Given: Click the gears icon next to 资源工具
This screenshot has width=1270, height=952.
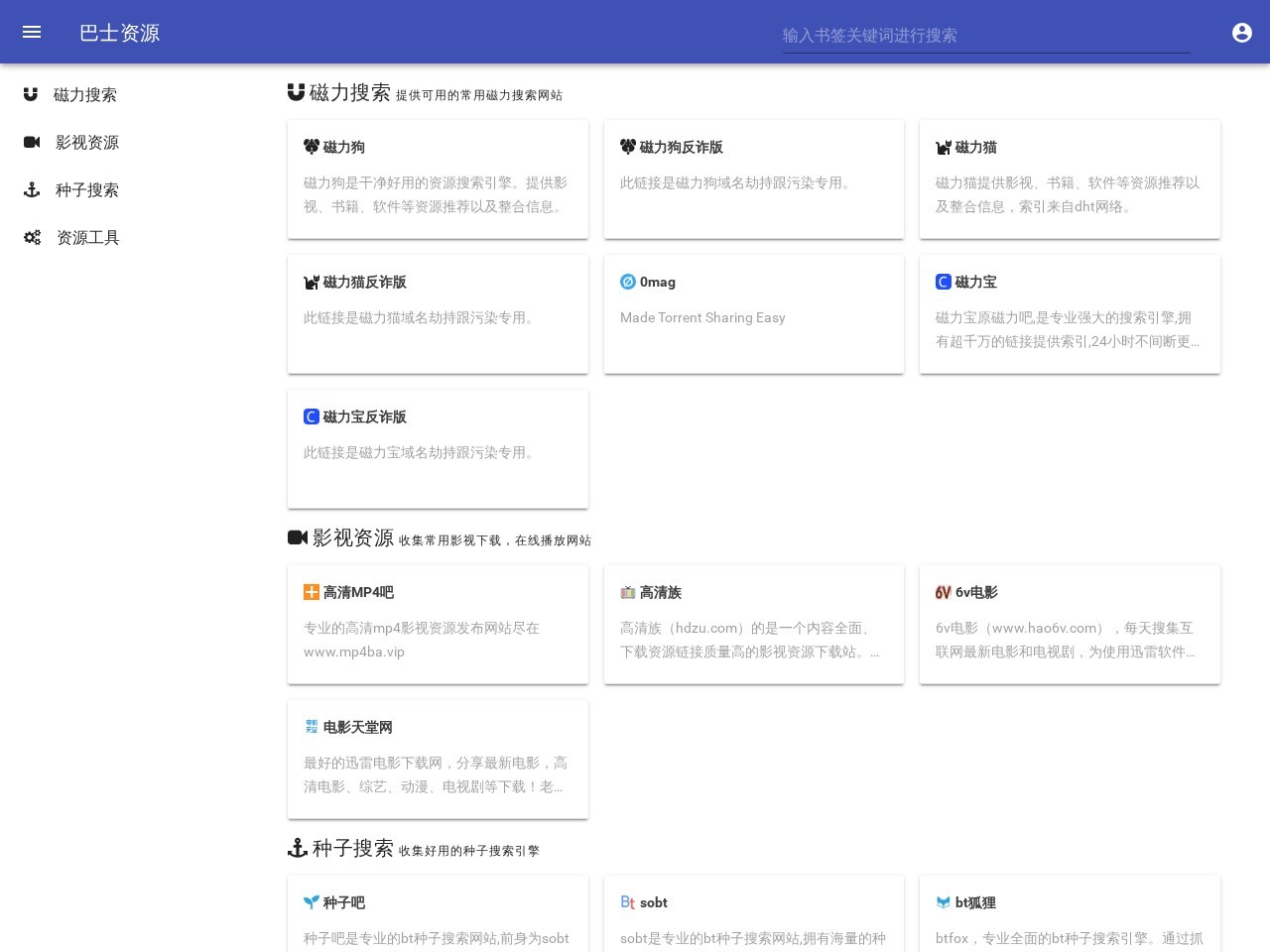Looking at the screenshot, I should pos(32,237).
